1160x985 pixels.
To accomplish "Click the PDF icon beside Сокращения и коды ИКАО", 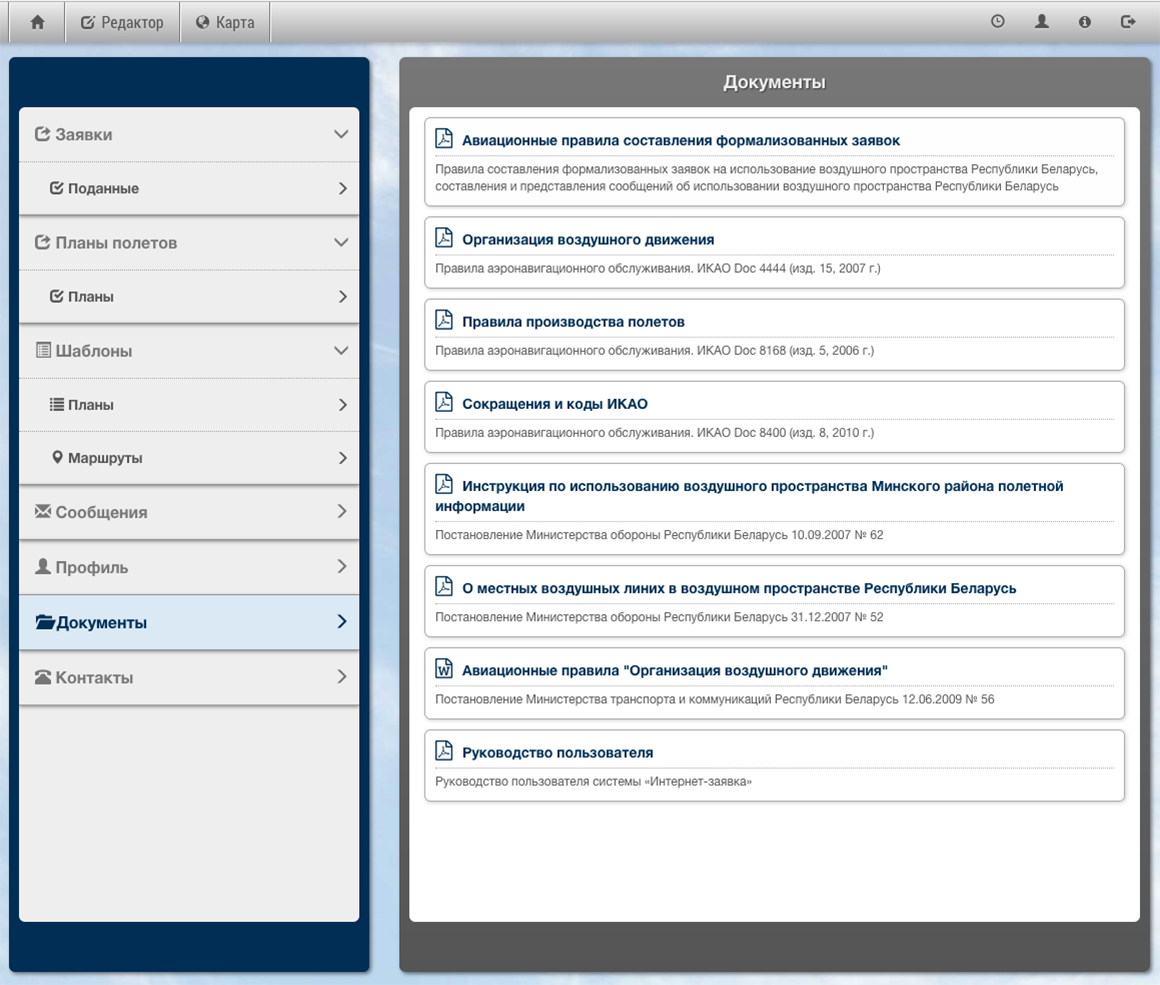I will 444,402.
